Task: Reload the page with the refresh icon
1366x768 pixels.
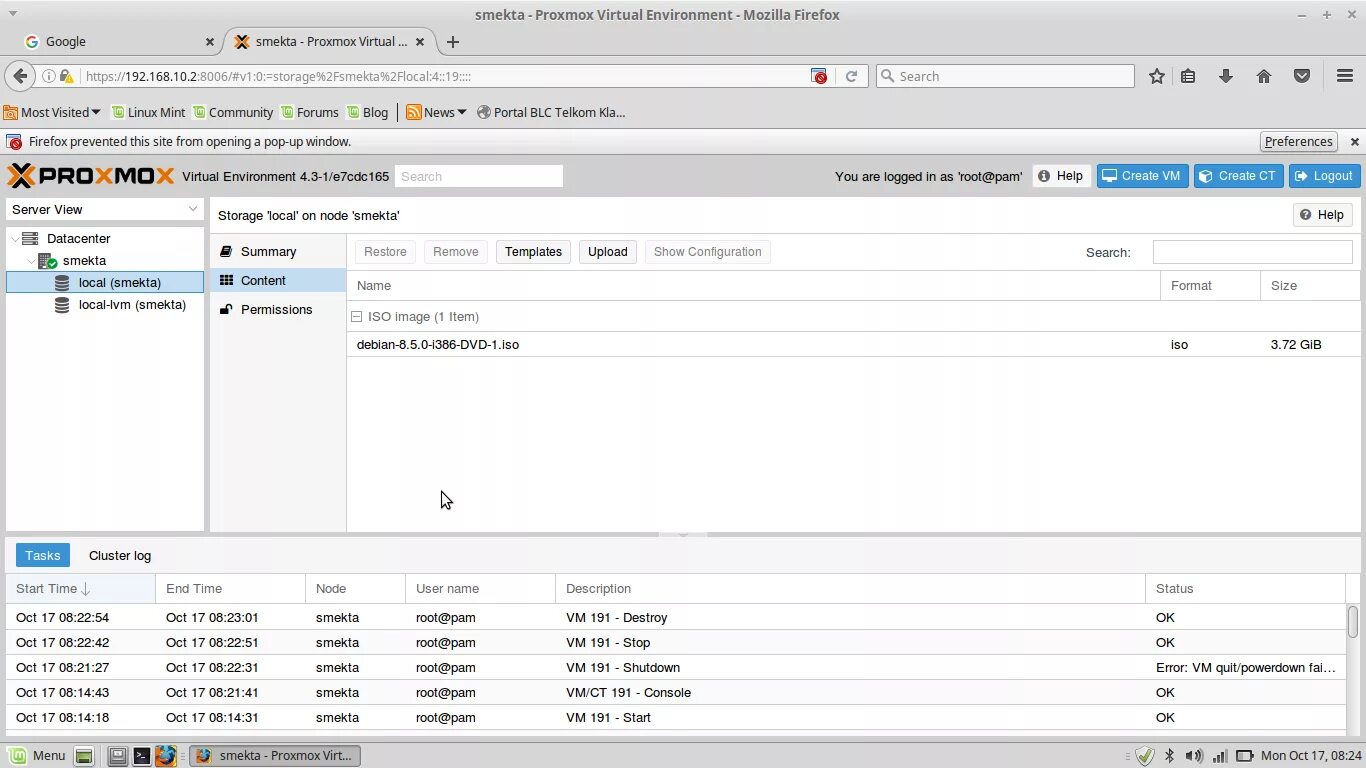Action: pyautogui.click(x=851, y=76)
